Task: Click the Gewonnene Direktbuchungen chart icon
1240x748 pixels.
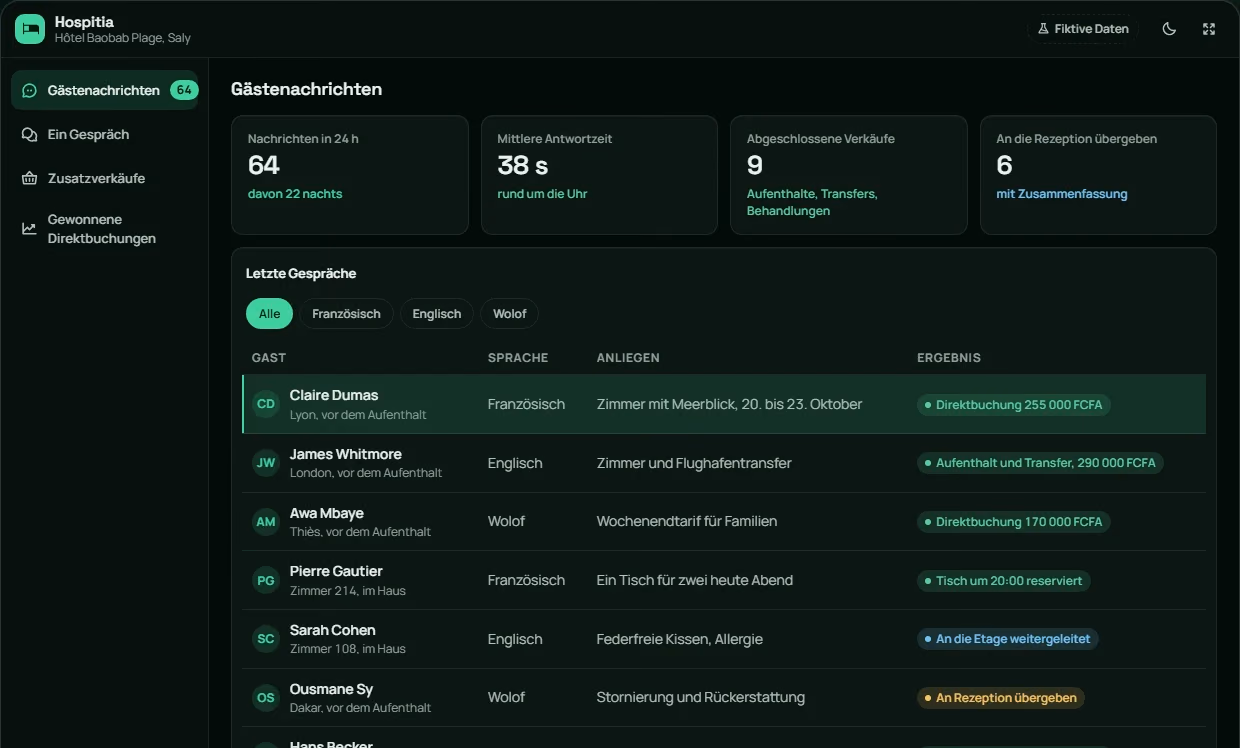Action: click(x=29, y=229)
